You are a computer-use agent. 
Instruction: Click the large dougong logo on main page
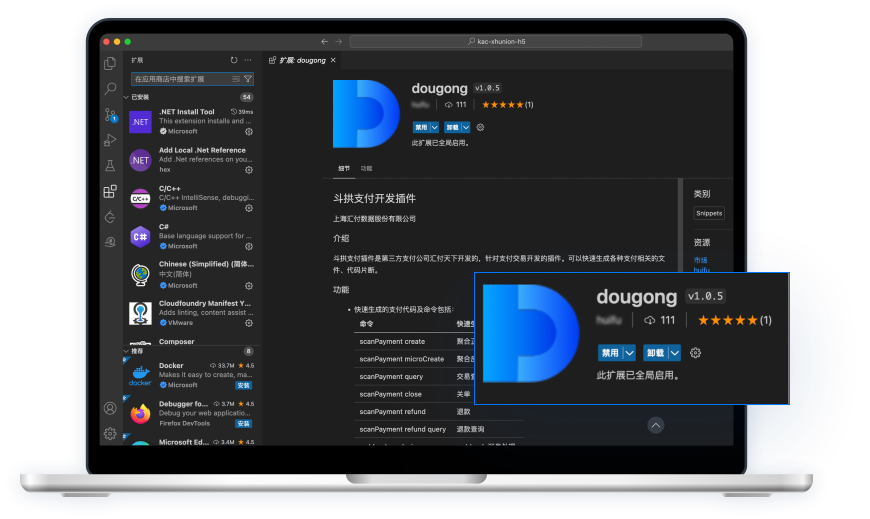(x=366, y=114)
